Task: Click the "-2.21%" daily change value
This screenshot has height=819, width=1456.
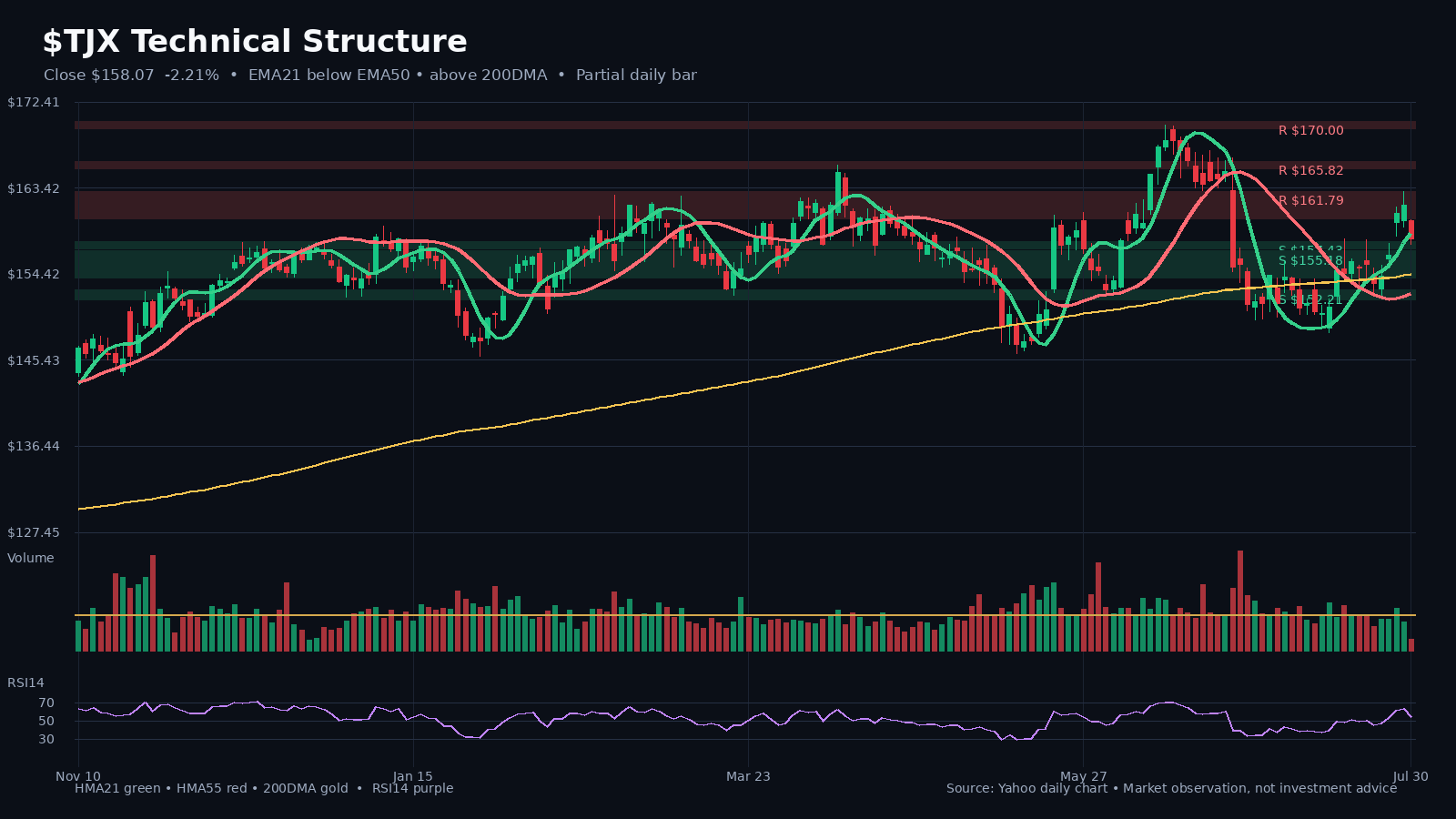Action: [192, 76]
